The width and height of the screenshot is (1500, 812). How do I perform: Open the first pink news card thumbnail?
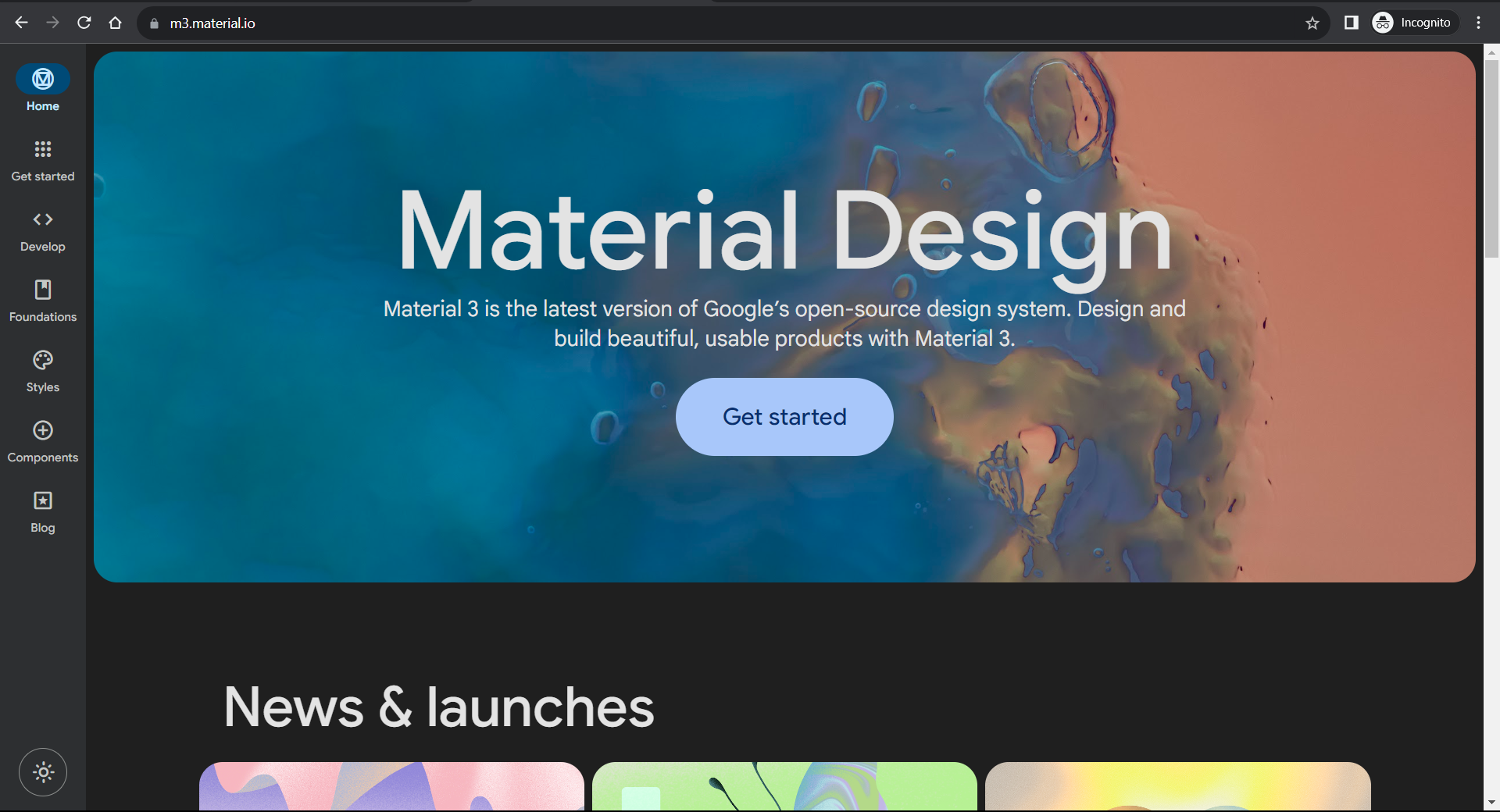coord(391,786)
